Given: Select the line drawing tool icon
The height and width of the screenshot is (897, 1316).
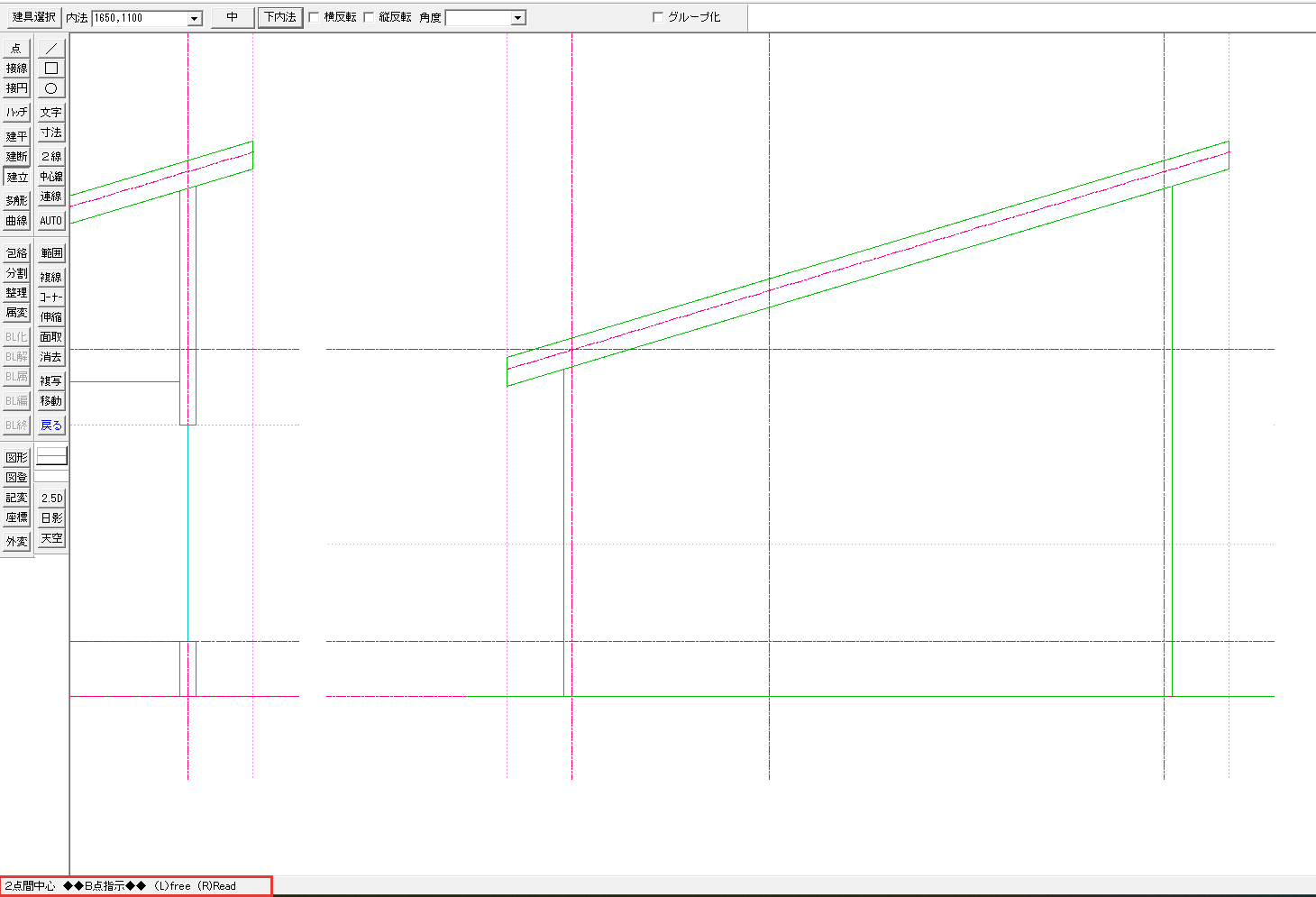Looking at the screenshot, I should 51,49.
